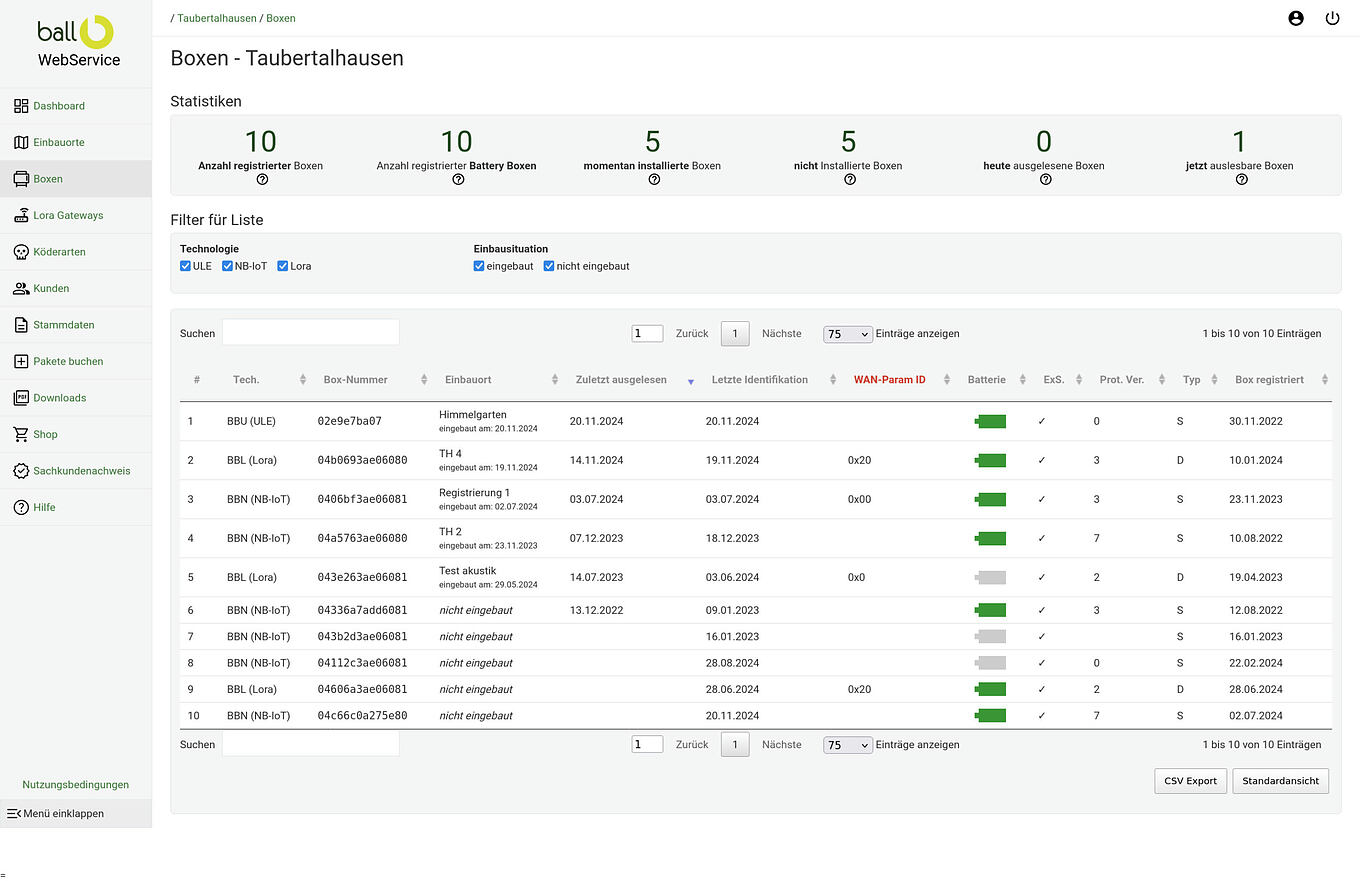The width and height of the screenshot is (1360, 881).
Task: Open the Dashboard from the sidebar
Action: tap(57, 105)
